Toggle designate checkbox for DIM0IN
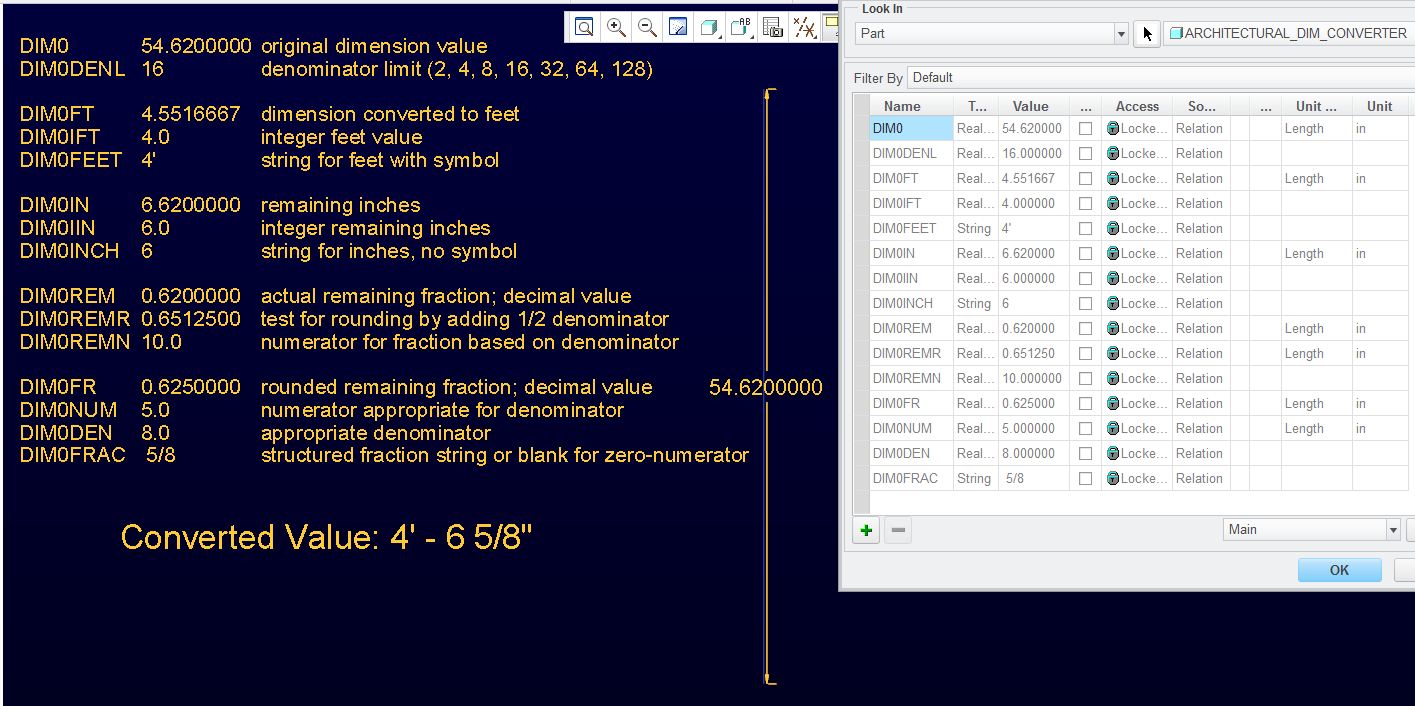Image resolution: width=1415 pixels, height=706 pixels. [1085, 253]
